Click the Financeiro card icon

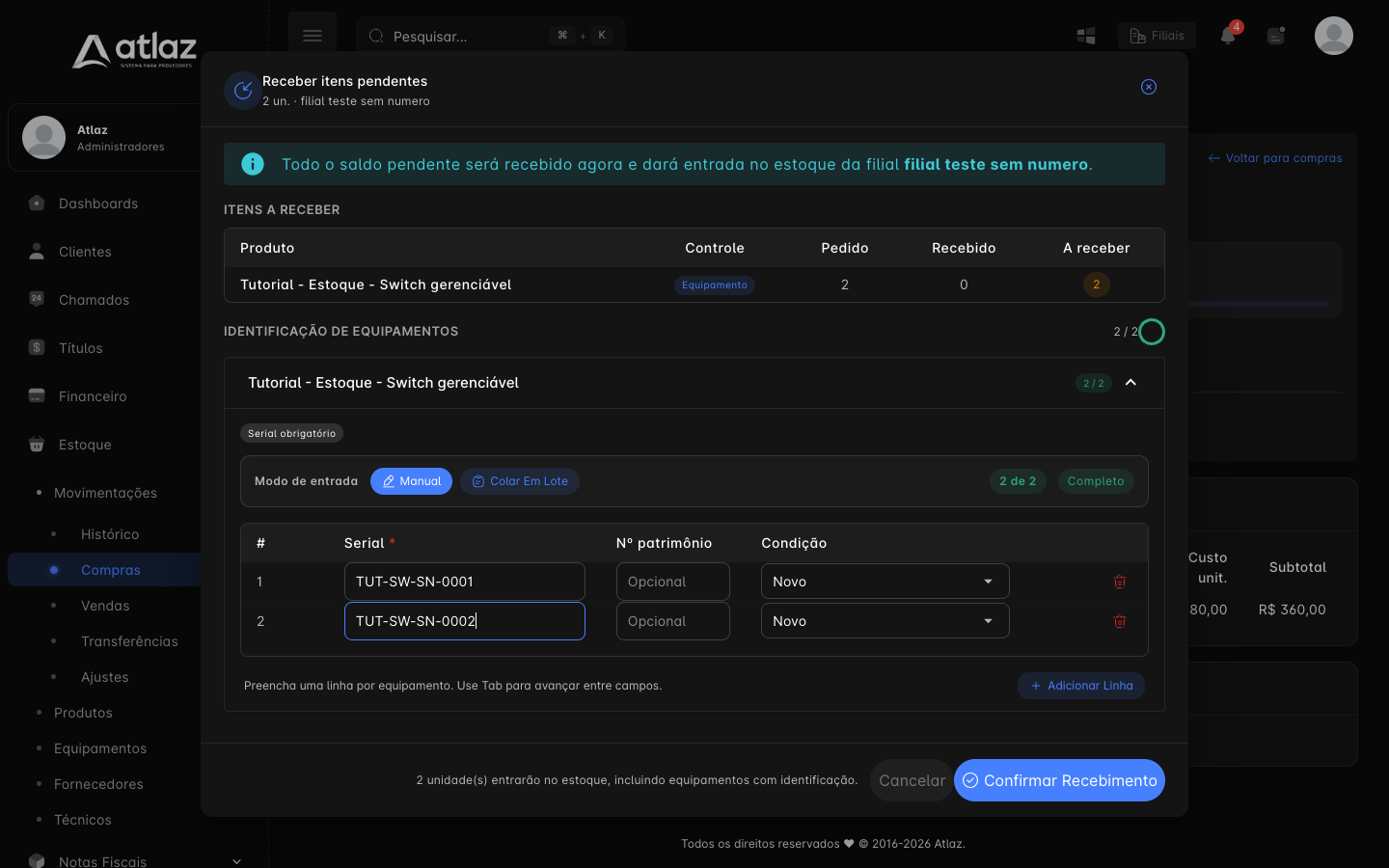37,395
